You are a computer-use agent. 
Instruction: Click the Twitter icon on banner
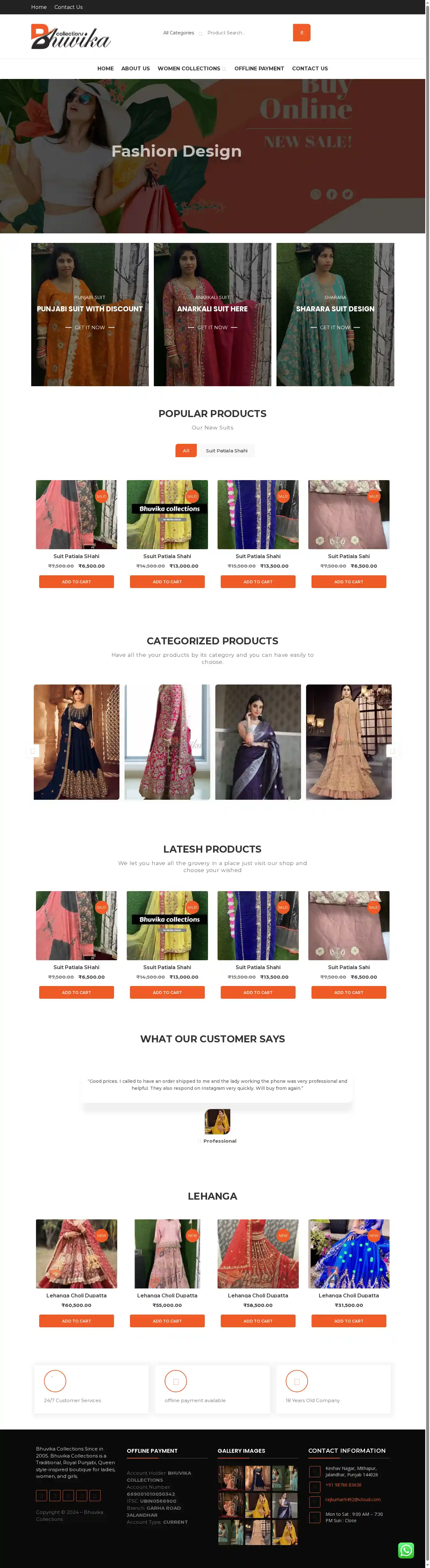347,194
